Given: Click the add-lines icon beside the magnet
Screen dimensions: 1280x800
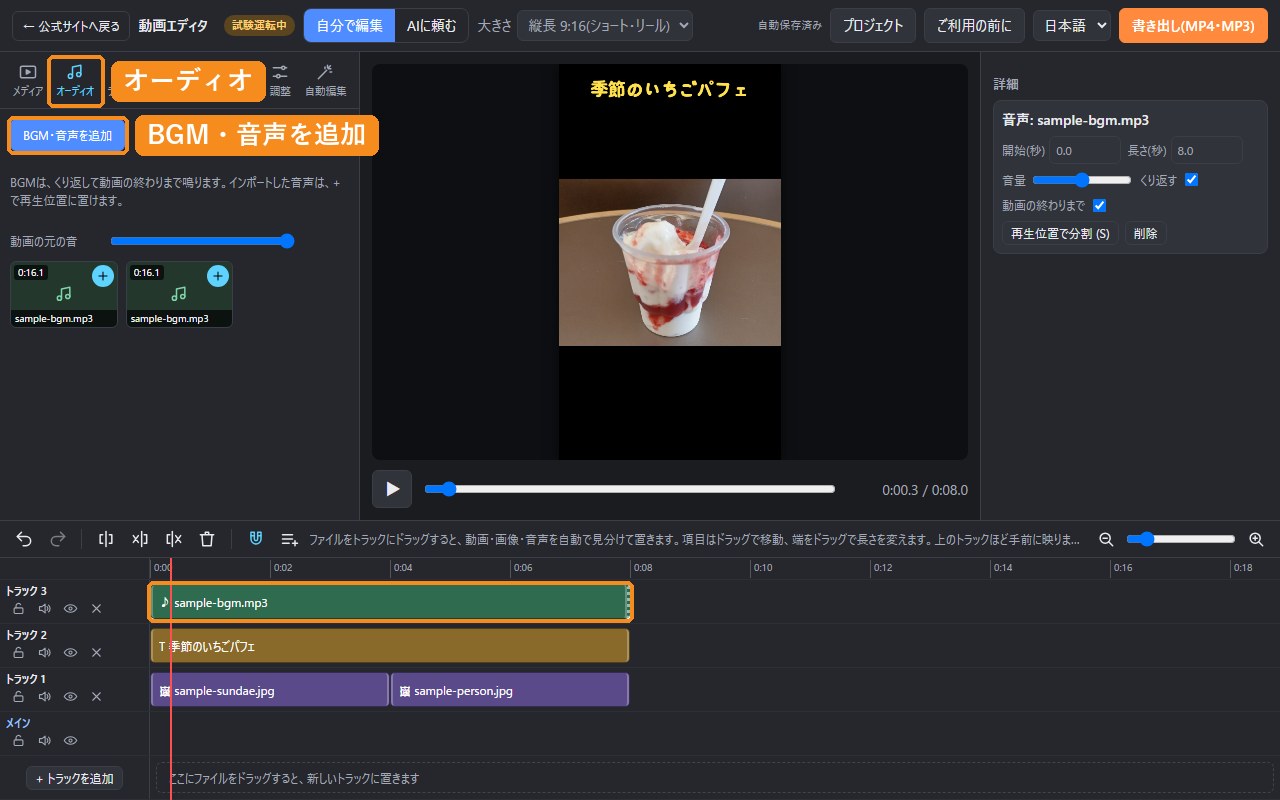Looking at the screenshot, I should pos(290,539).
